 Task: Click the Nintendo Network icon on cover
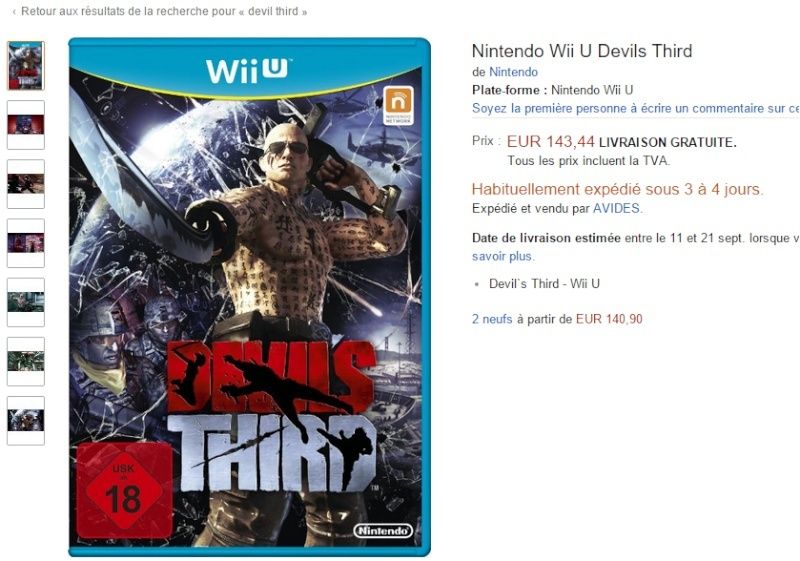pos(398,105)
